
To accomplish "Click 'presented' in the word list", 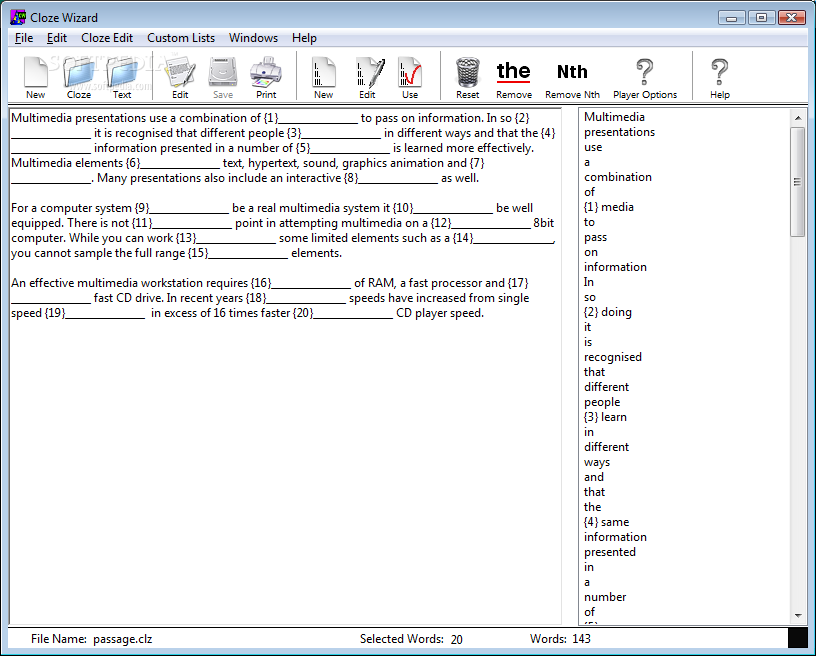I will click(x=610, y=552).
